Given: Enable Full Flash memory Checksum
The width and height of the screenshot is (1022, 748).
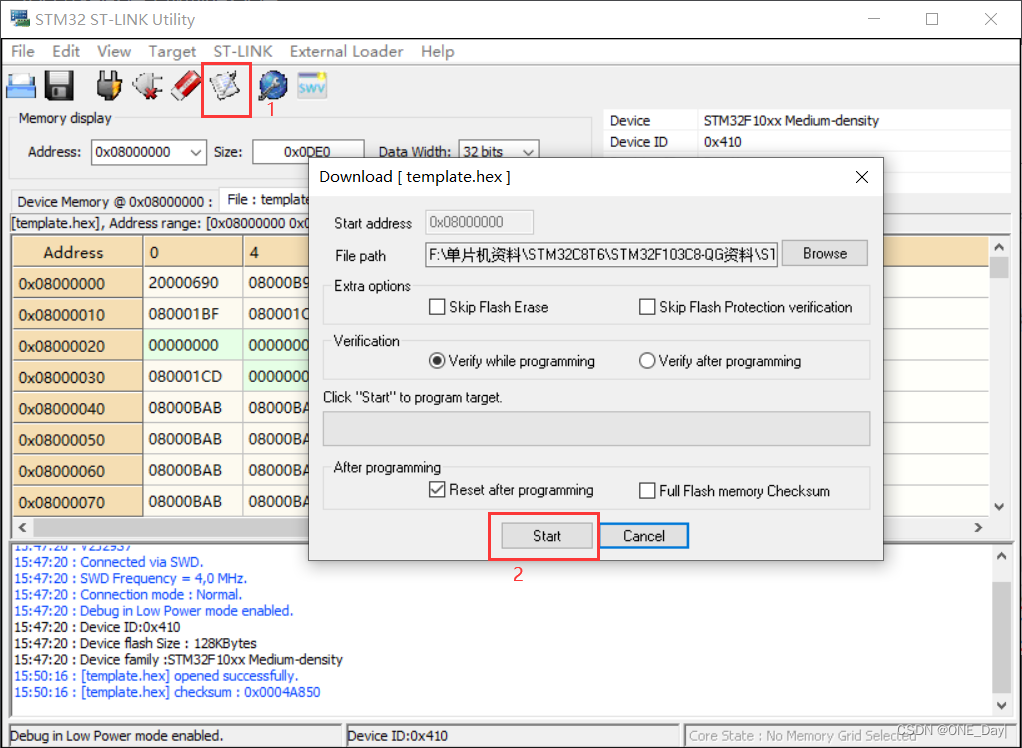Looking at the screenshot, I should 647,491.
